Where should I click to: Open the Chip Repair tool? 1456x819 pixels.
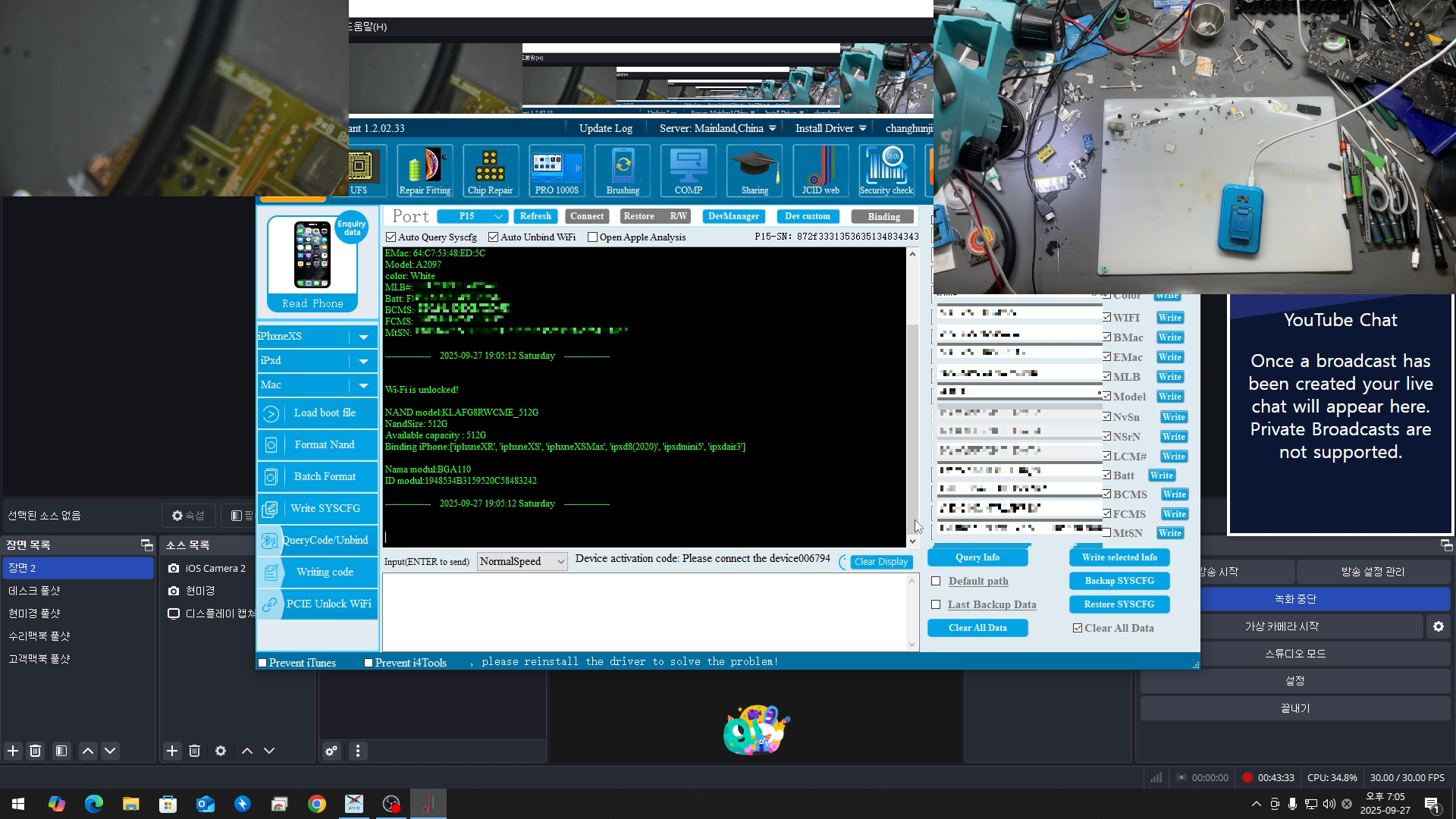pyautogui.click(x=490, y=171)
